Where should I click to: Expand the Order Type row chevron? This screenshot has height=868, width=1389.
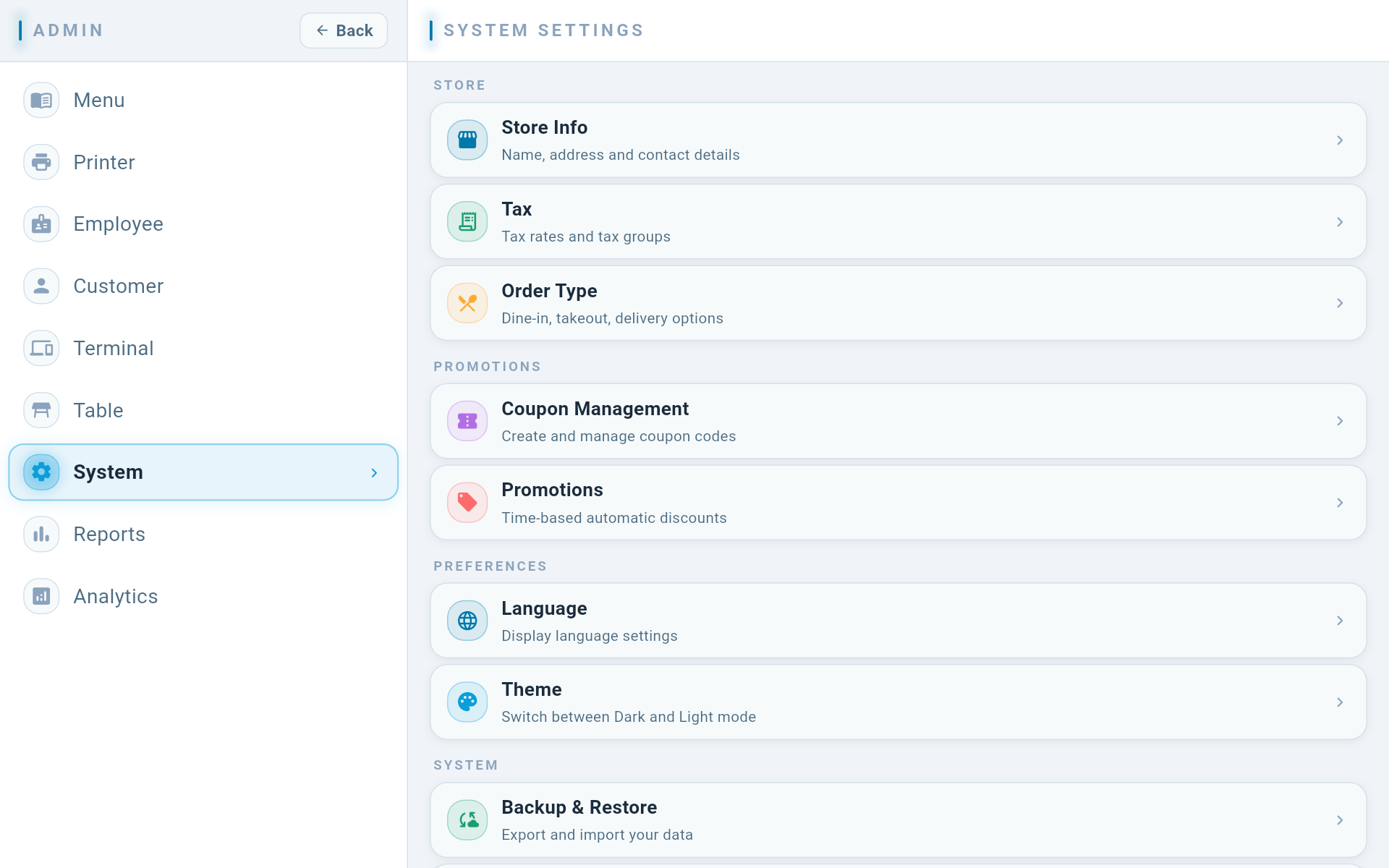coord(1340,303)
